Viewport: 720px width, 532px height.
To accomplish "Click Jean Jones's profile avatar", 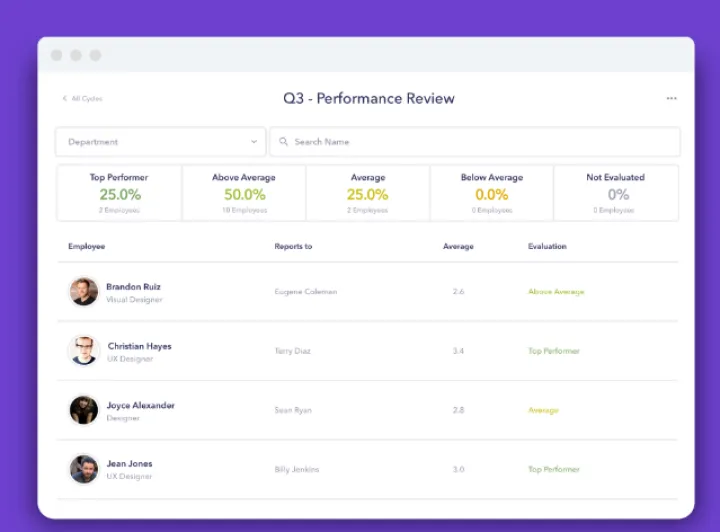I will (x=84, y=469).
